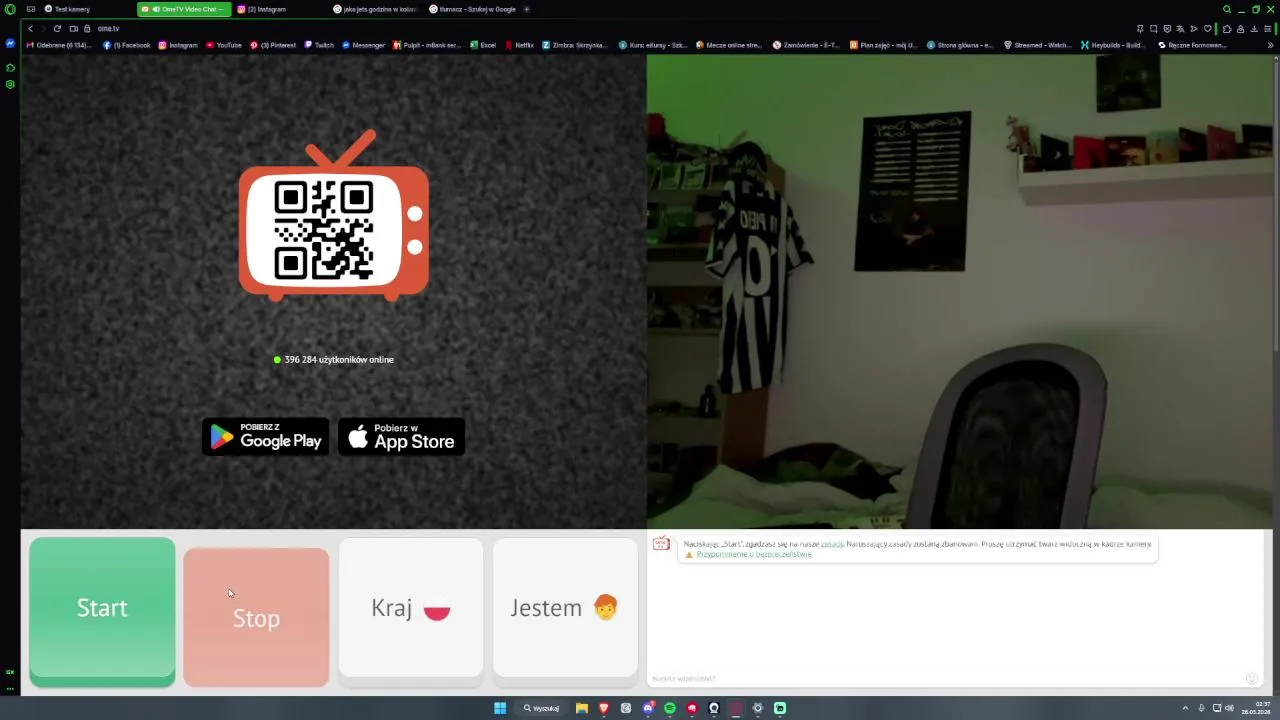Click the browser search magnifier icon

[x=1227, y=9]
